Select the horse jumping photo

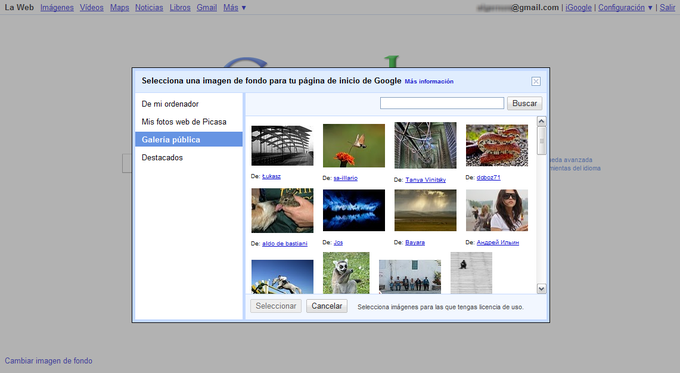pos(282,277)
